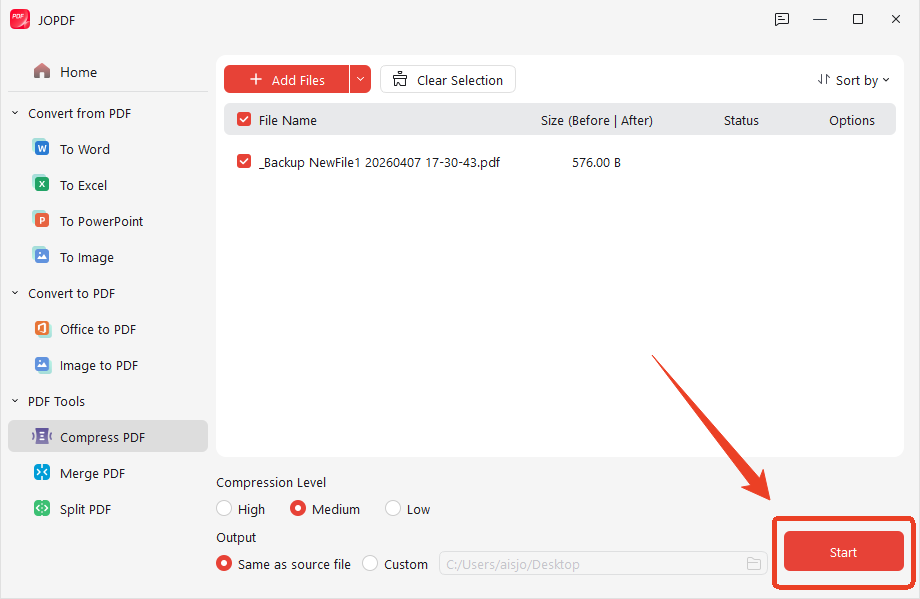Click the Sort by arrows icon
The height and width of the screenshot is (599, 920).
pyautogui.click(x=824, y=79)
